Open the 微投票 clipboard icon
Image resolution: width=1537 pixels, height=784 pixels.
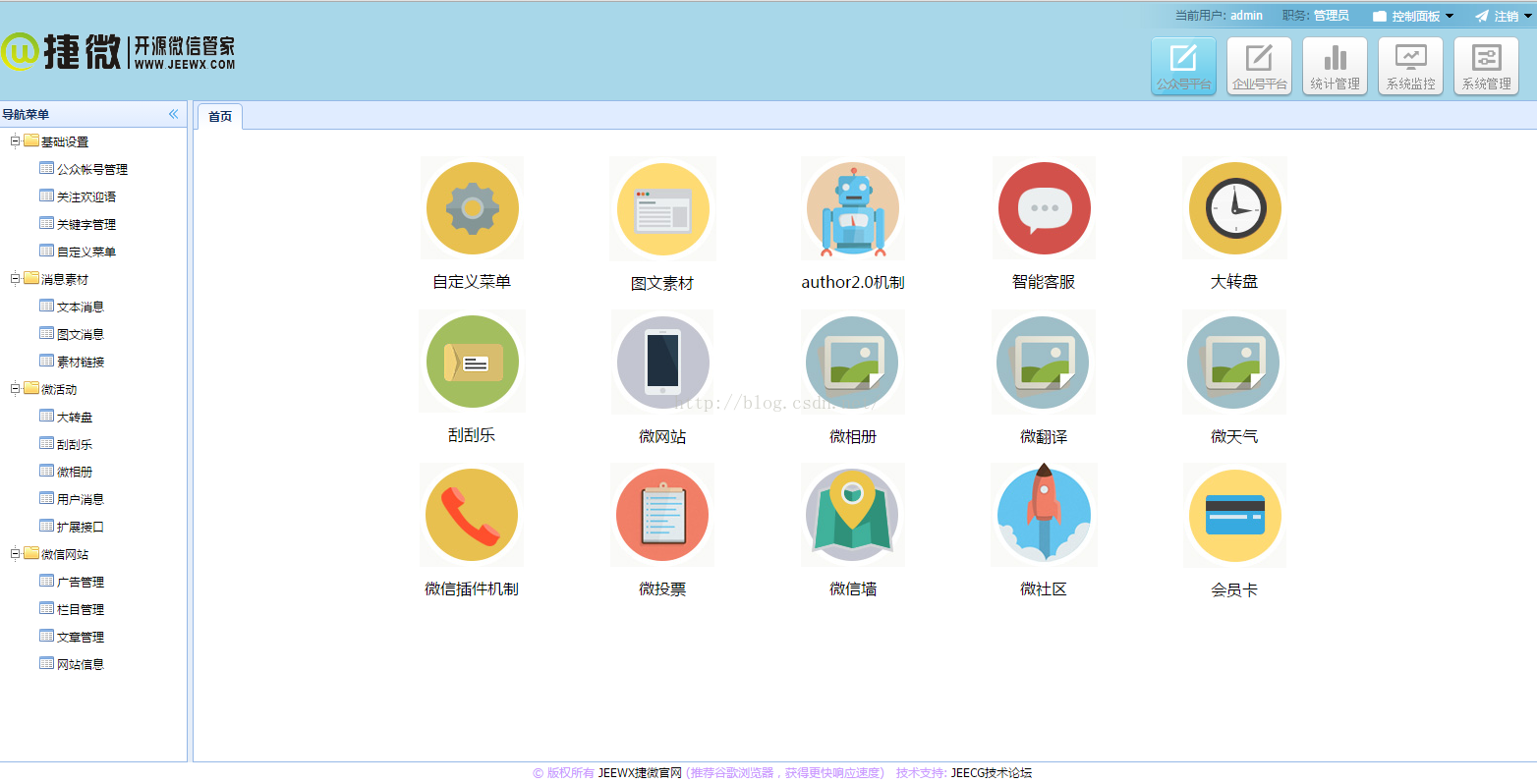point(662,515)
